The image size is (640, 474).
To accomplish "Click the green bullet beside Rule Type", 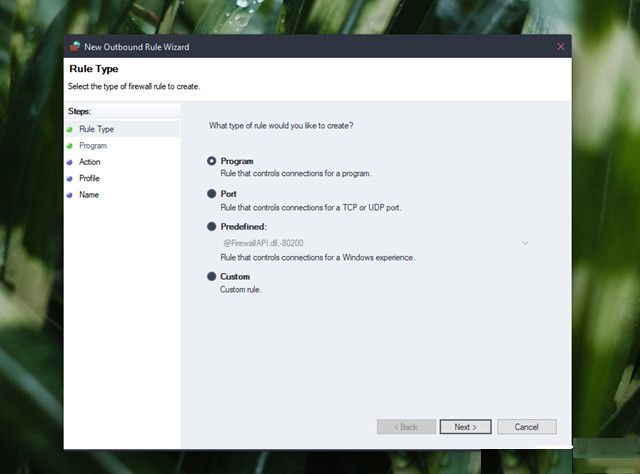I will (x=70, y=129).
